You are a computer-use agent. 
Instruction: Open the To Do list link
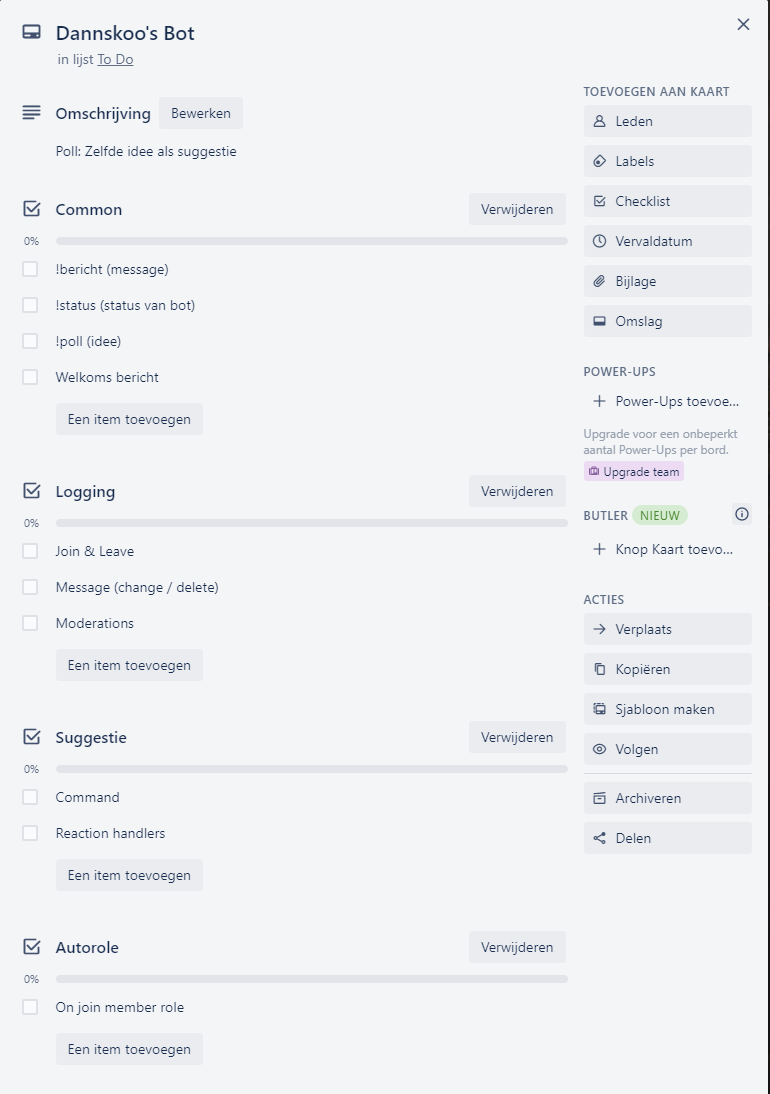click(115, 59)
